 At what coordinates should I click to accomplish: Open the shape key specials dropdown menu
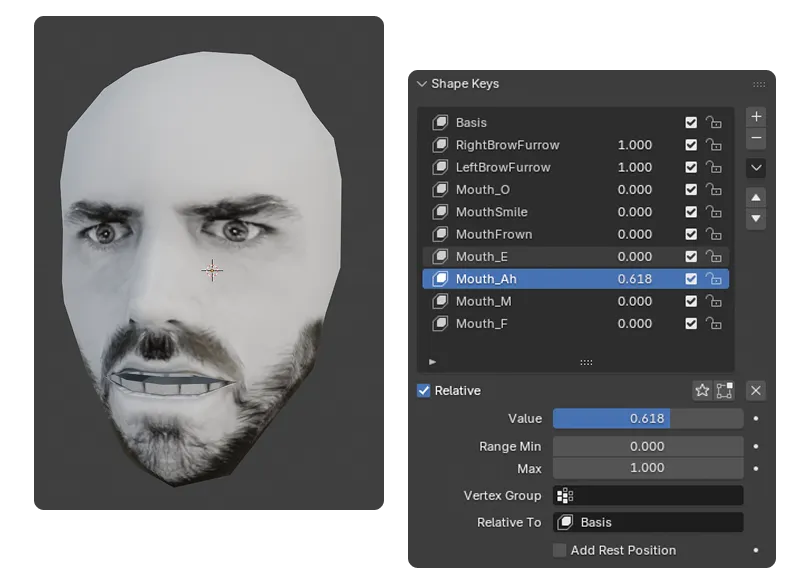point(756,168)
